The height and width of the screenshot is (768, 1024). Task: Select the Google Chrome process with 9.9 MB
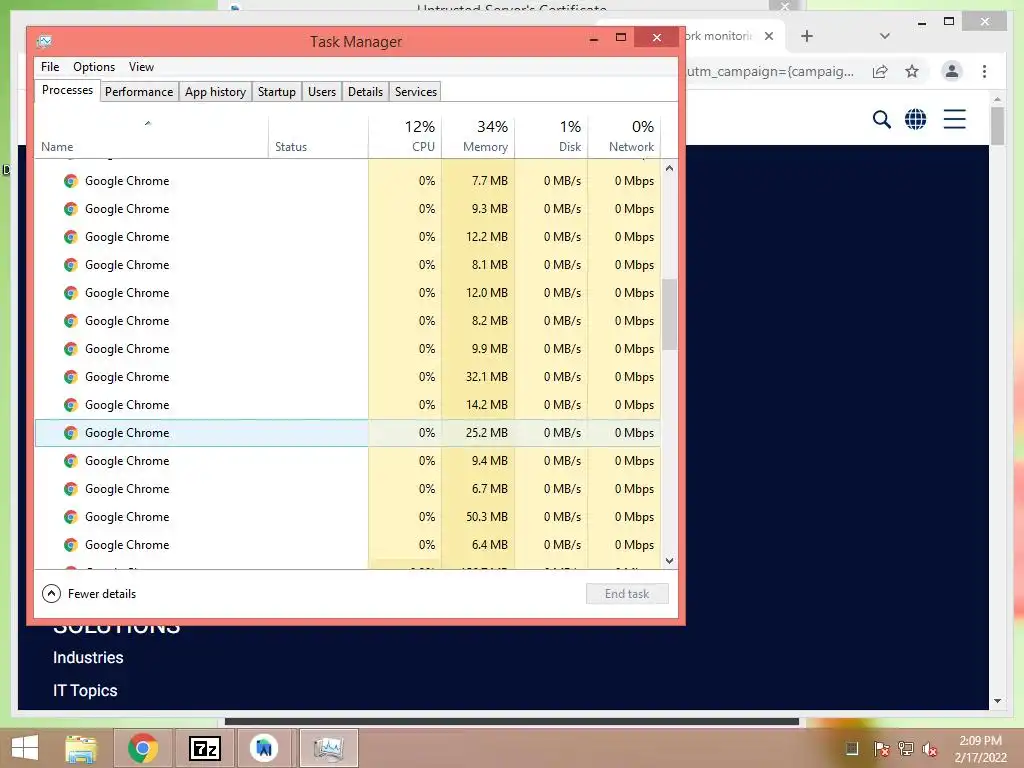[347, 349]
